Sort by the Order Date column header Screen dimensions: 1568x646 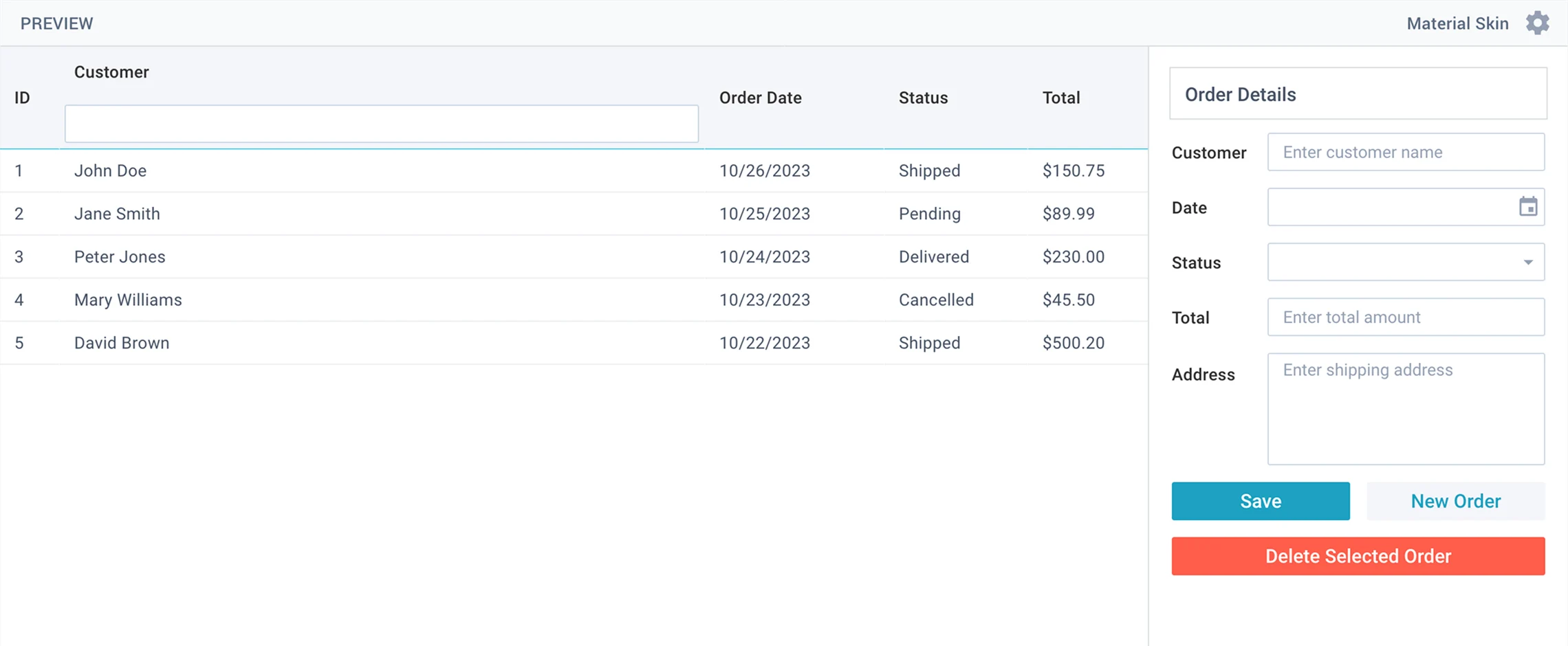[x=760, y=98]
